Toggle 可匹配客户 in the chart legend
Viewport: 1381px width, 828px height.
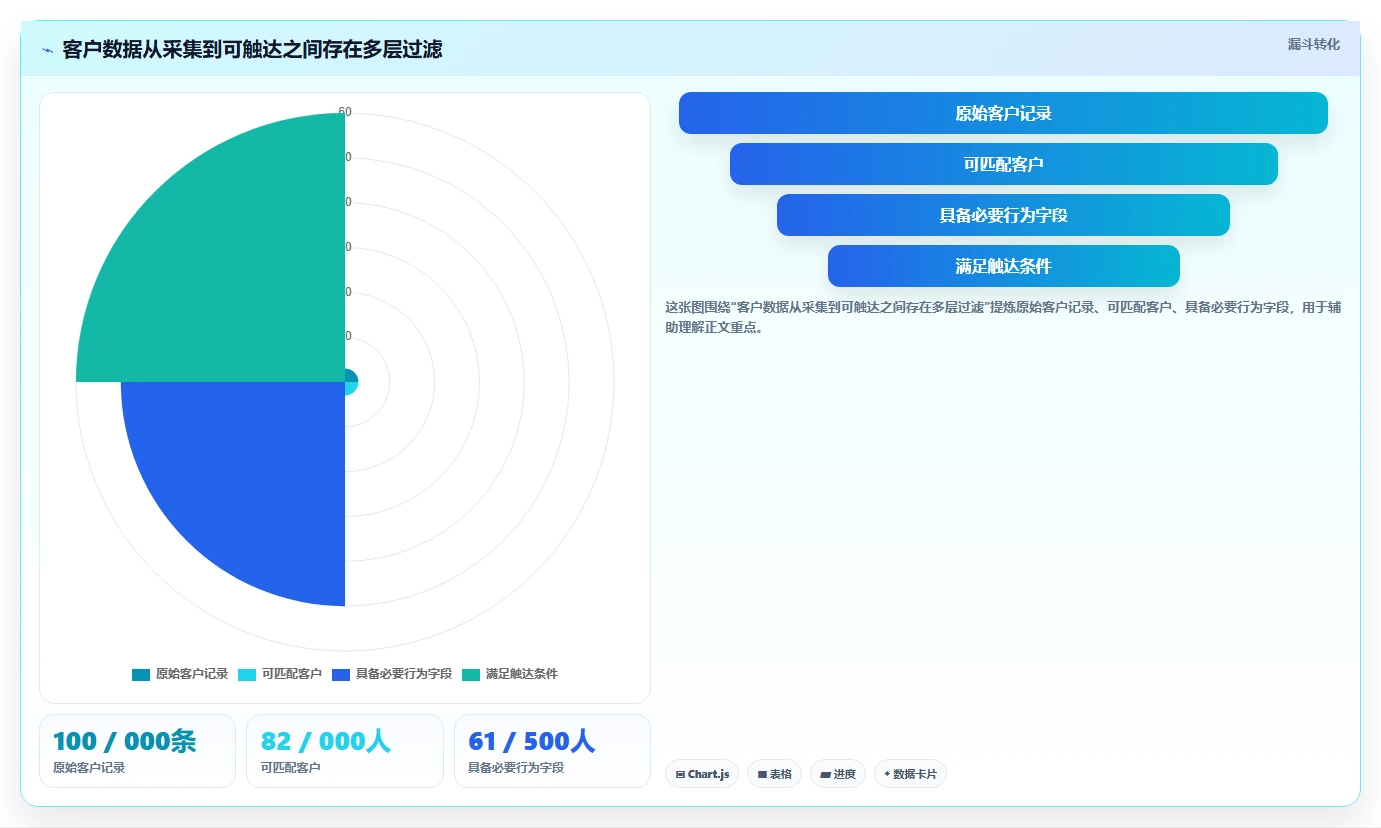[280, 674]
